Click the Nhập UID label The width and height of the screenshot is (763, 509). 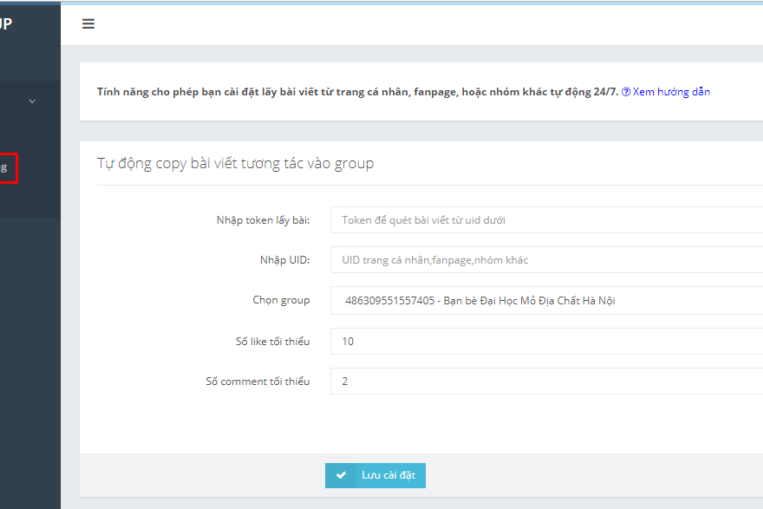[x=284, y=260]
